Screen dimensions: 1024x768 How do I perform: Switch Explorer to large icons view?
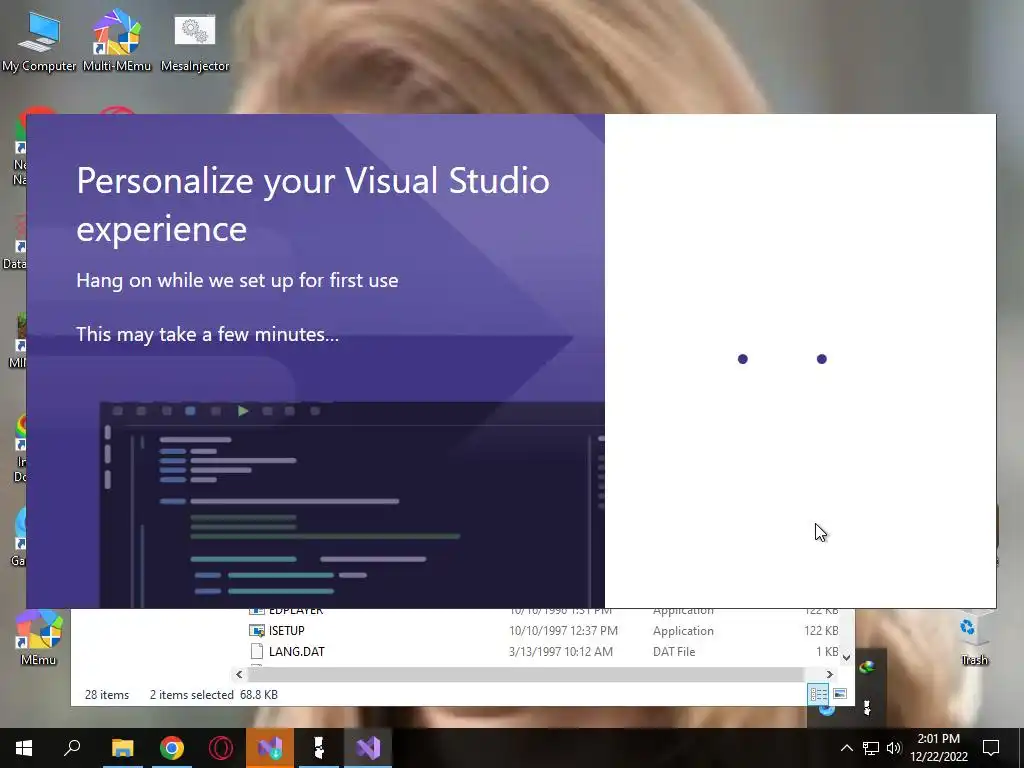pos(840,694)
